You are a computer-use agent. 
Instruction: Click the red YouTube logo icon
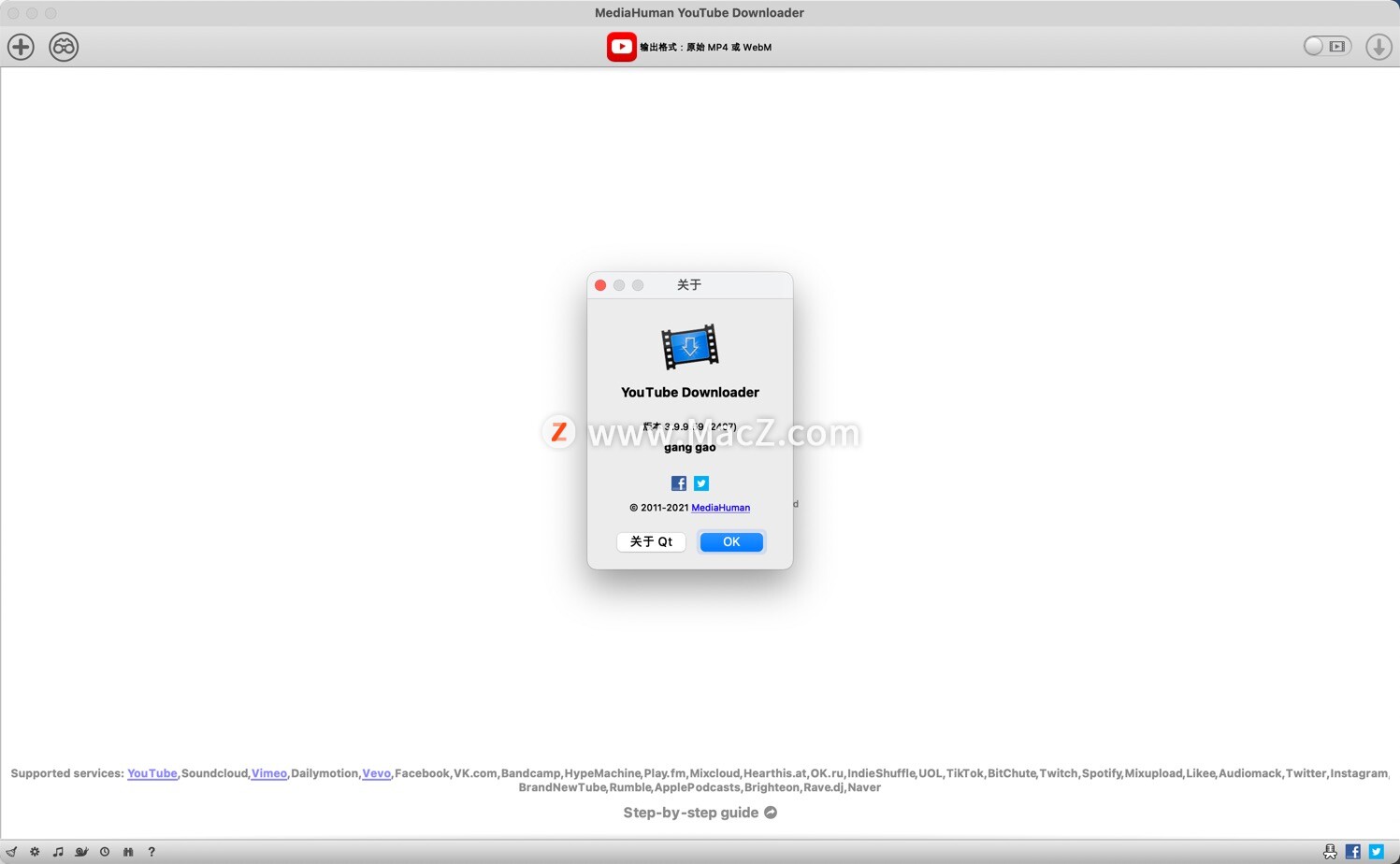click(622, 47)
